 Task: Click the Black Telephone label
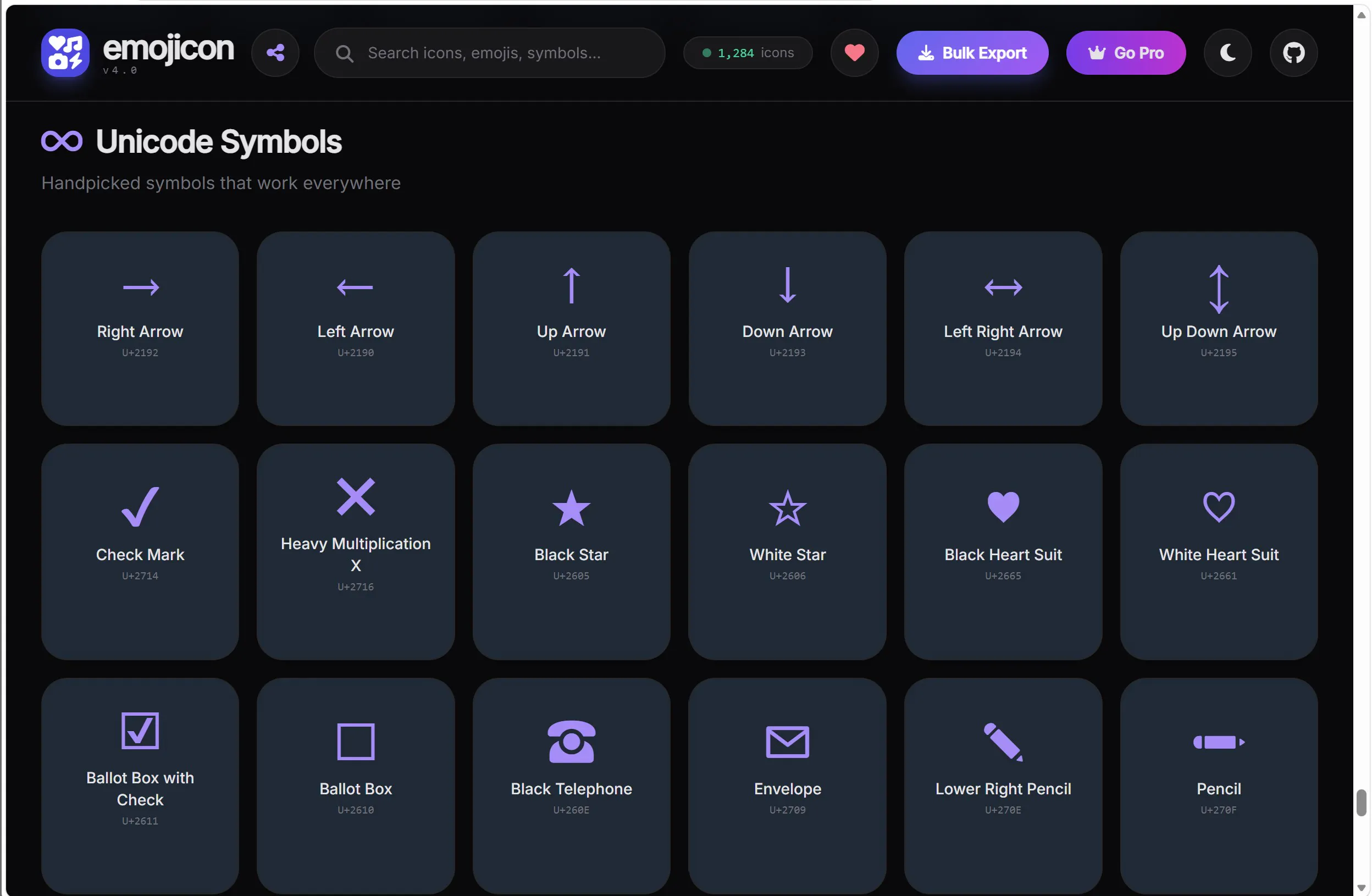pyautogui.click(x=571, y=788)
